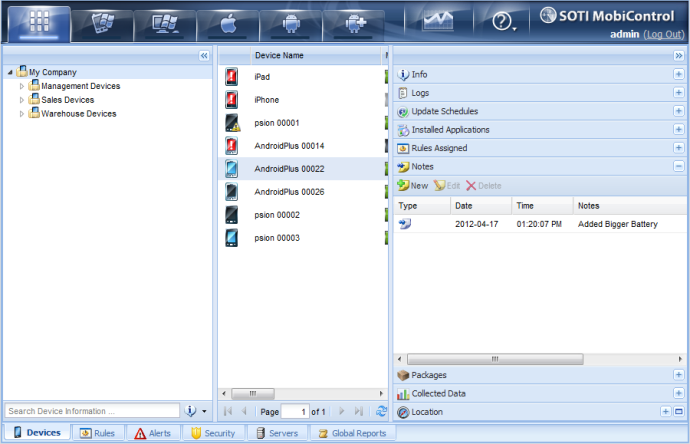The image size is (690, 444).
Task: Collapse the right details panel
Action: point(679,55)
